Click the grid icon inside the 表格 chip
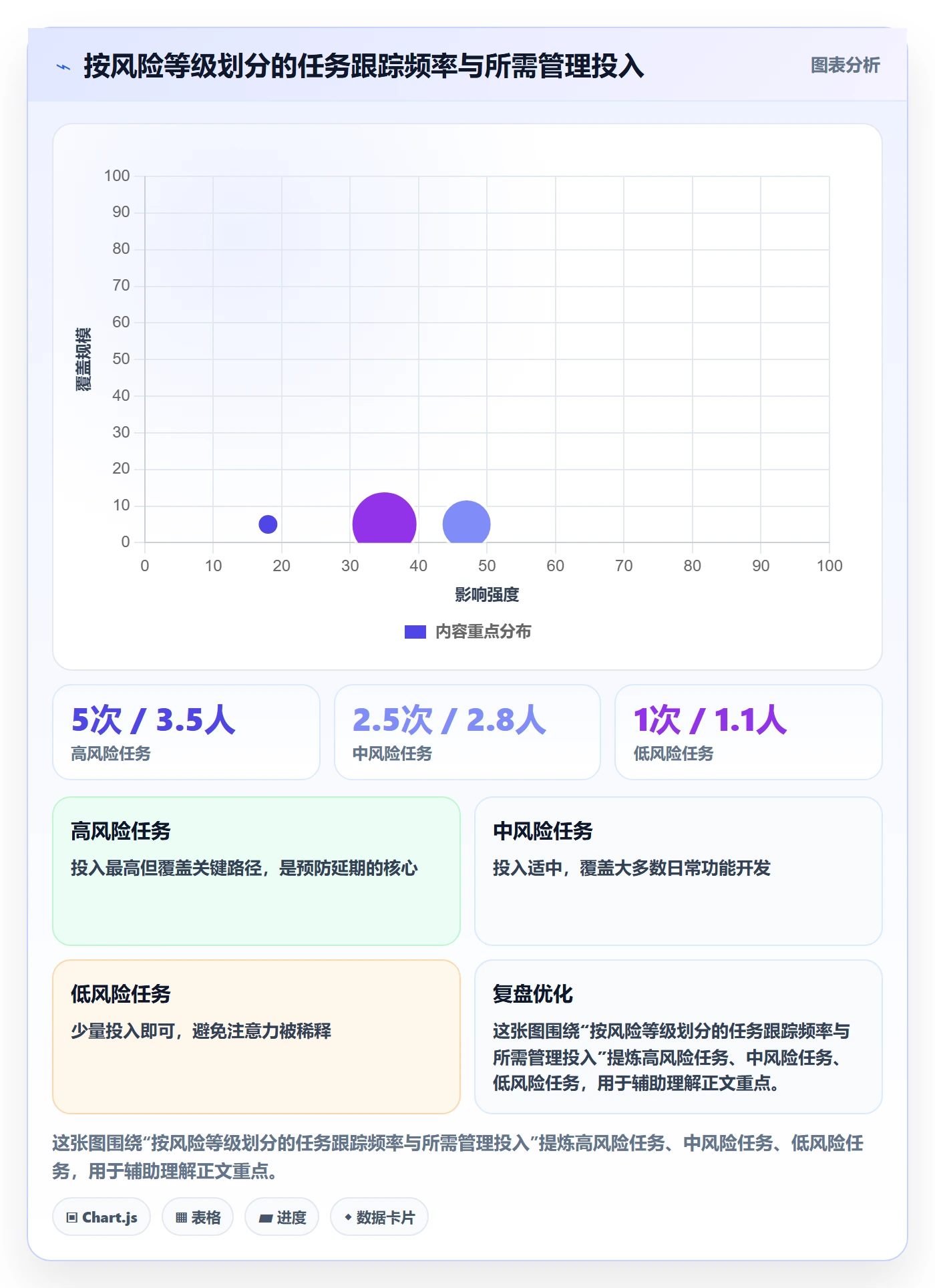The image size is (935, 1288). 181,1217
